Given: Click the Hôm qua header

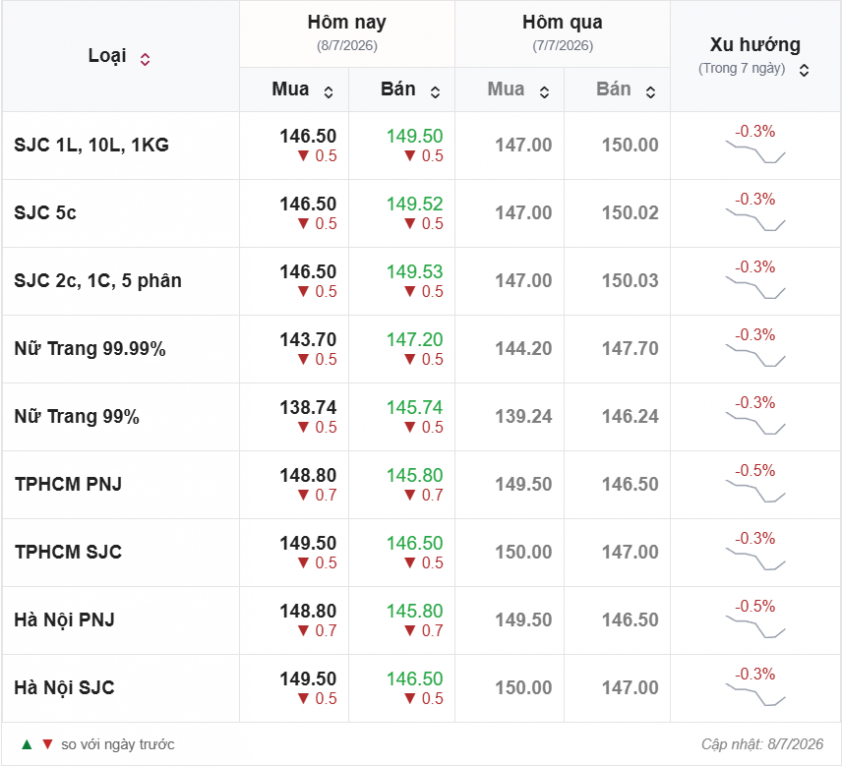Looking at the screenshot, I should 562,22.
